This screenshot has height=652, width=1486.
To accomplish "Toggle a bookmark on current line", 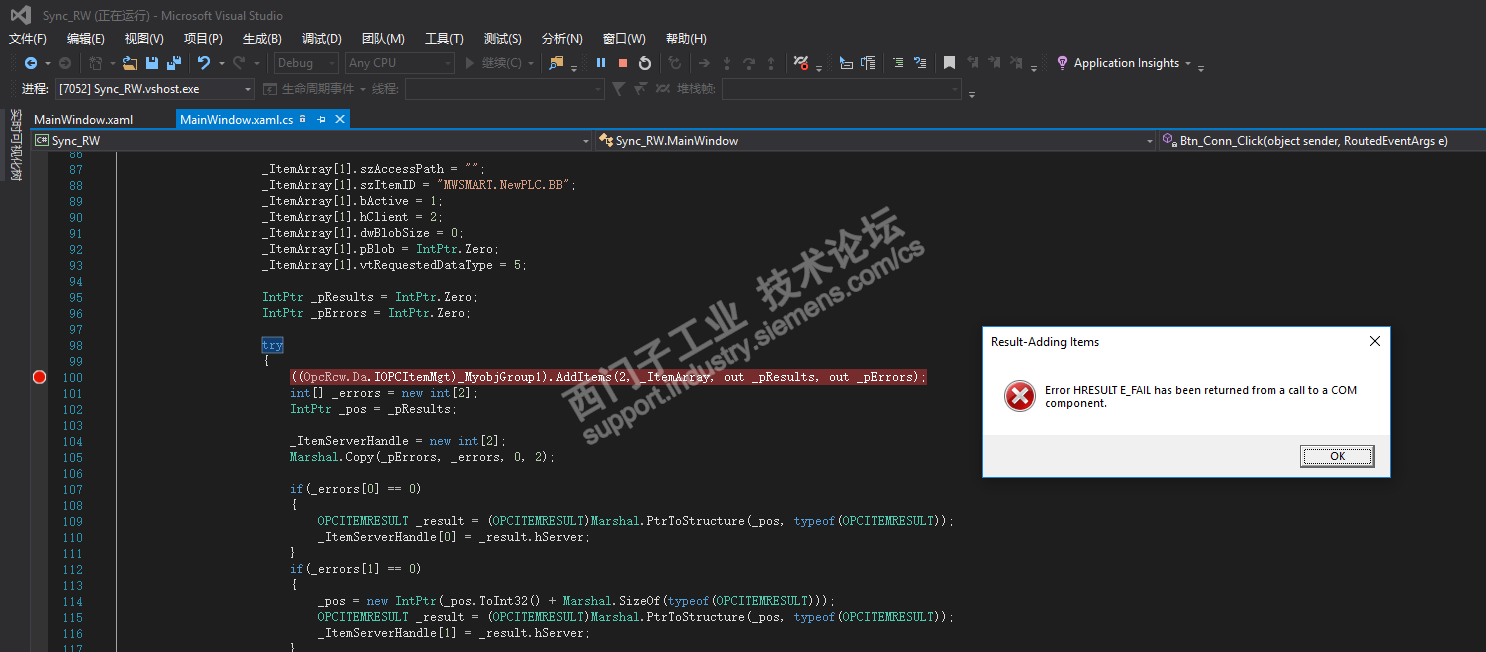I will (x=949, y=63).
